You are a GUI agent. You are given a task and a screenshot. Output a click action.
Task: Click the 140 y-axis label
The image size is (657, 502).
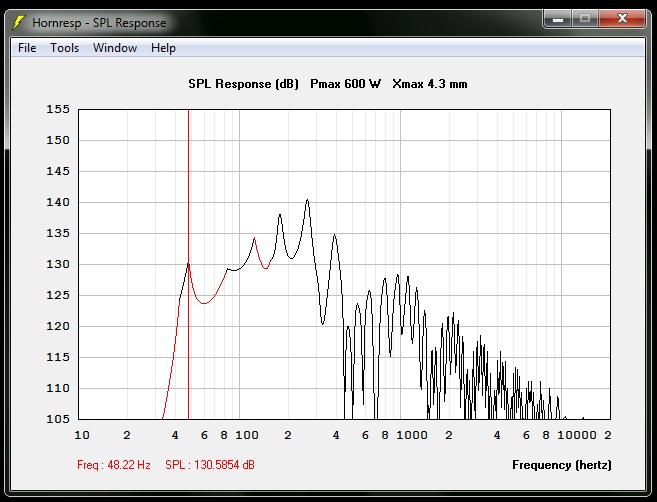[x=58, y=202]
